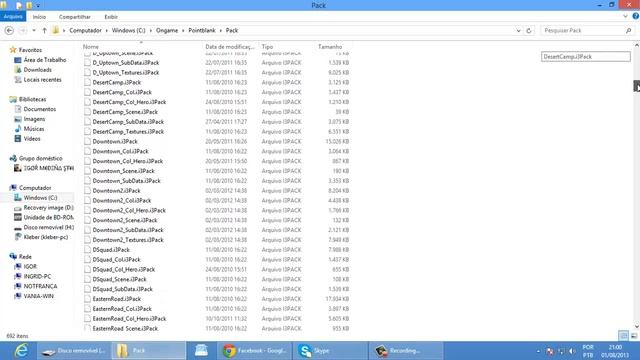Open the Help question mark icon
Image resolution: width=640 pixels, height=360 pixels.
[x=636, y=16]
